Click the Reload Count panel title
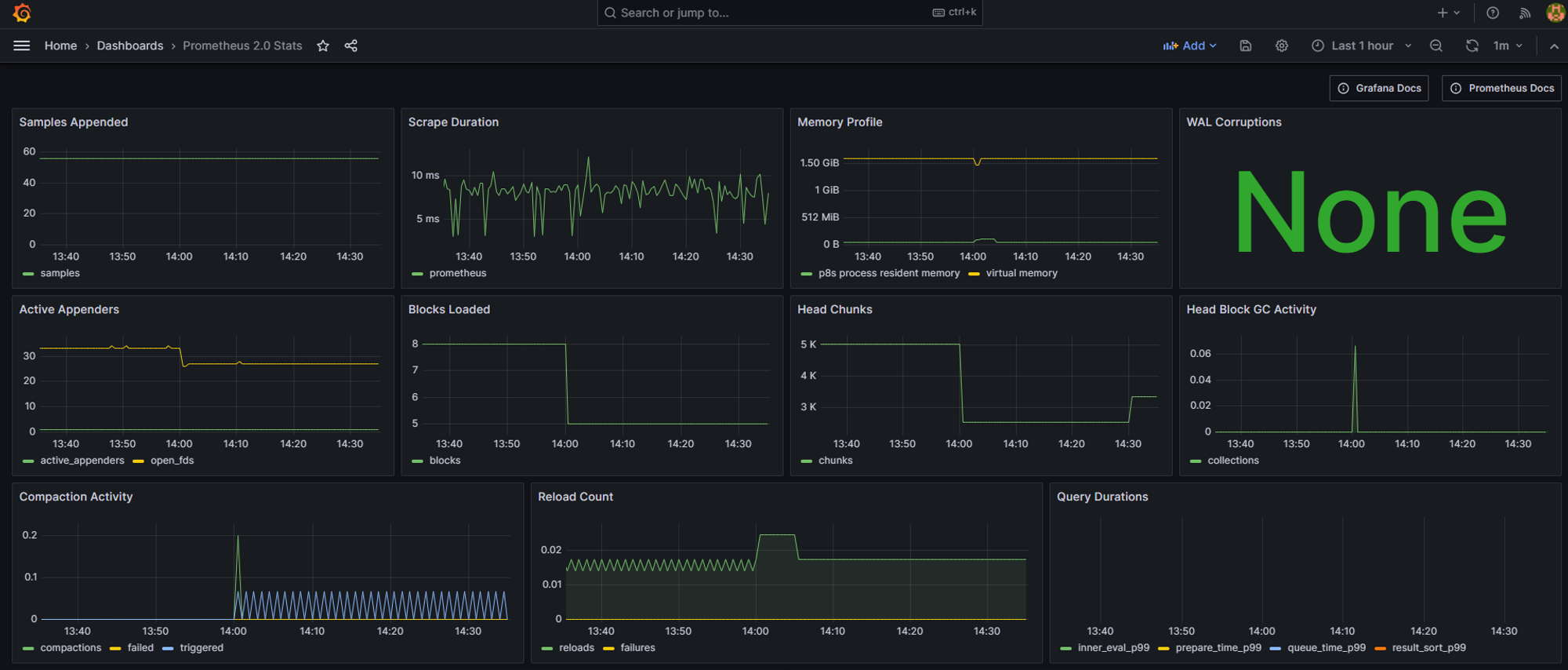Viewport: 1568px width, 670px height. [x=575, y=497]
